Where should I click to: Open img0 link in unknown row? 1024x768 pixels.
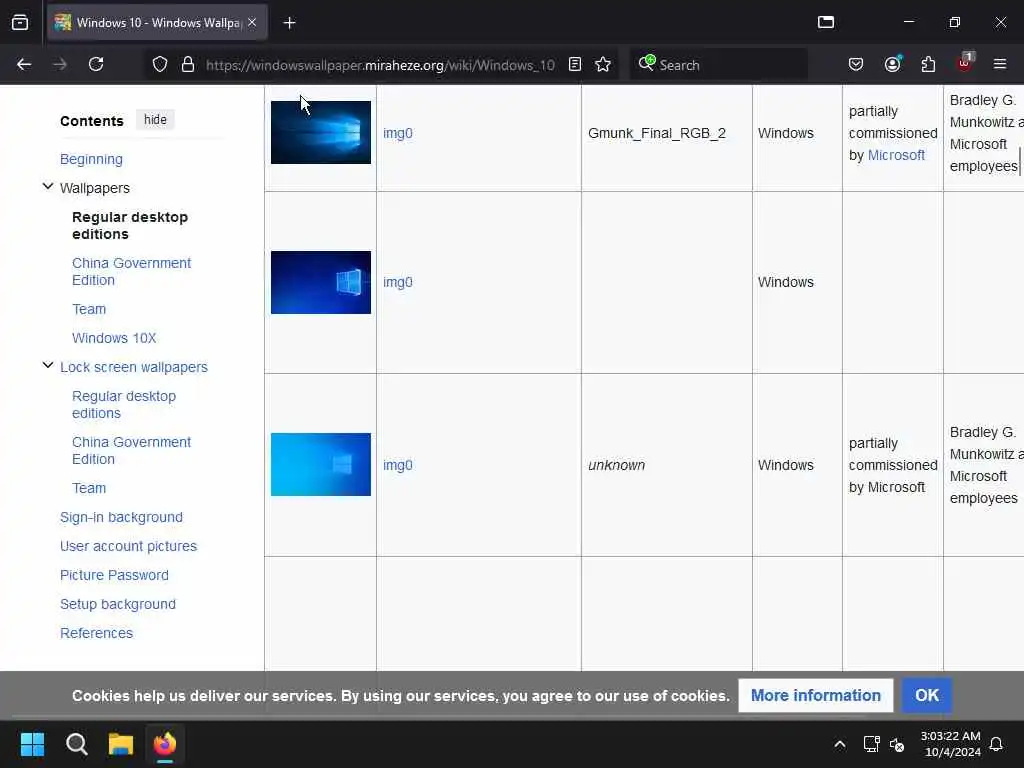tap(398, 465)
